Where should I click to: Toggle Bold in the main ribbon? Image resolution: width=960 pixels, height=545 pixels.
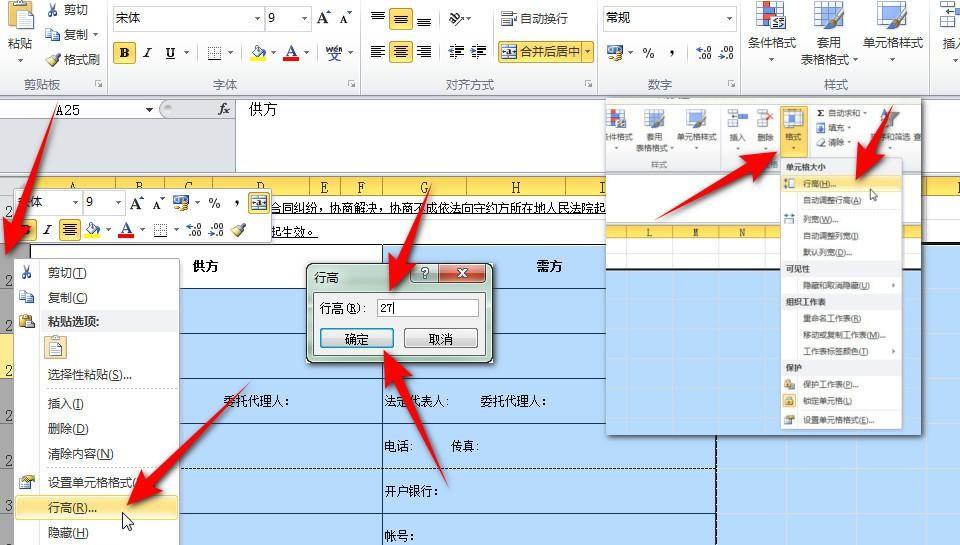point(124,53)
